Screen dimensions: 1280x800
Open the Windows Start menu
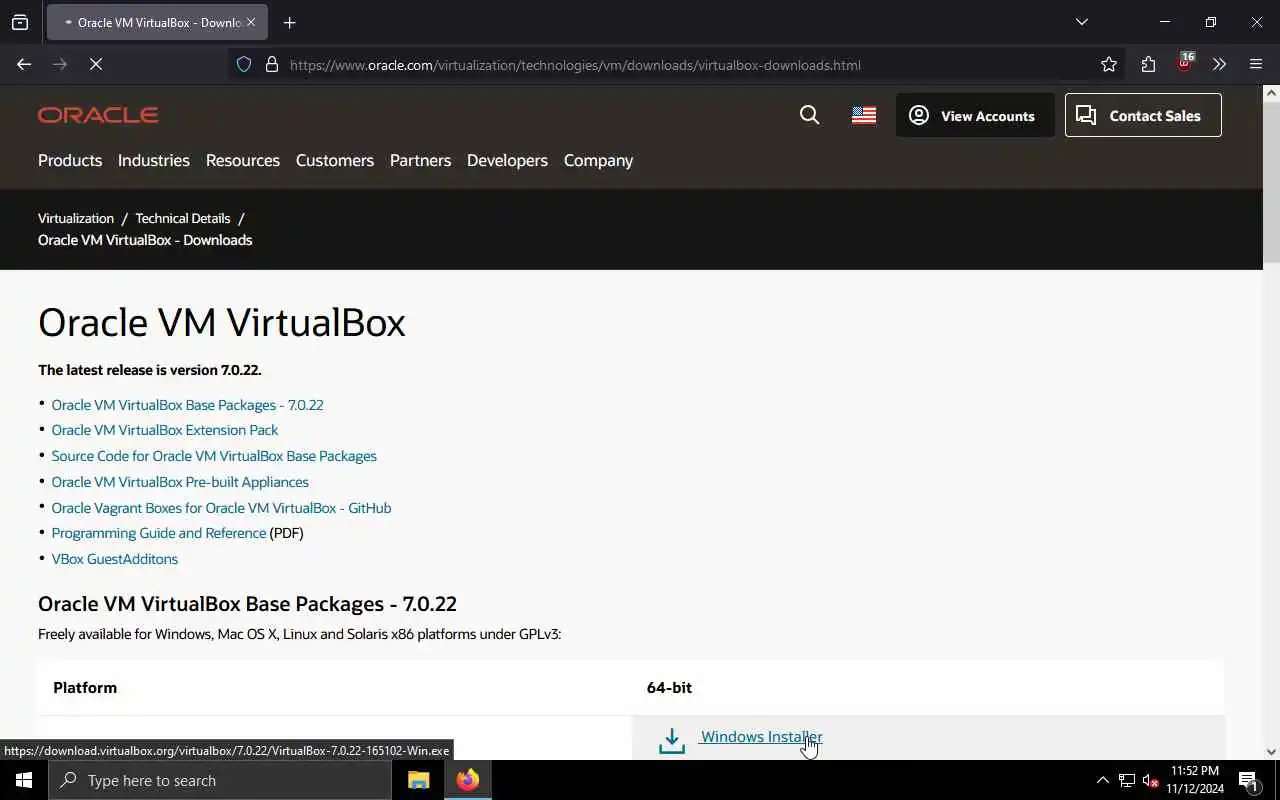(24, 780)
